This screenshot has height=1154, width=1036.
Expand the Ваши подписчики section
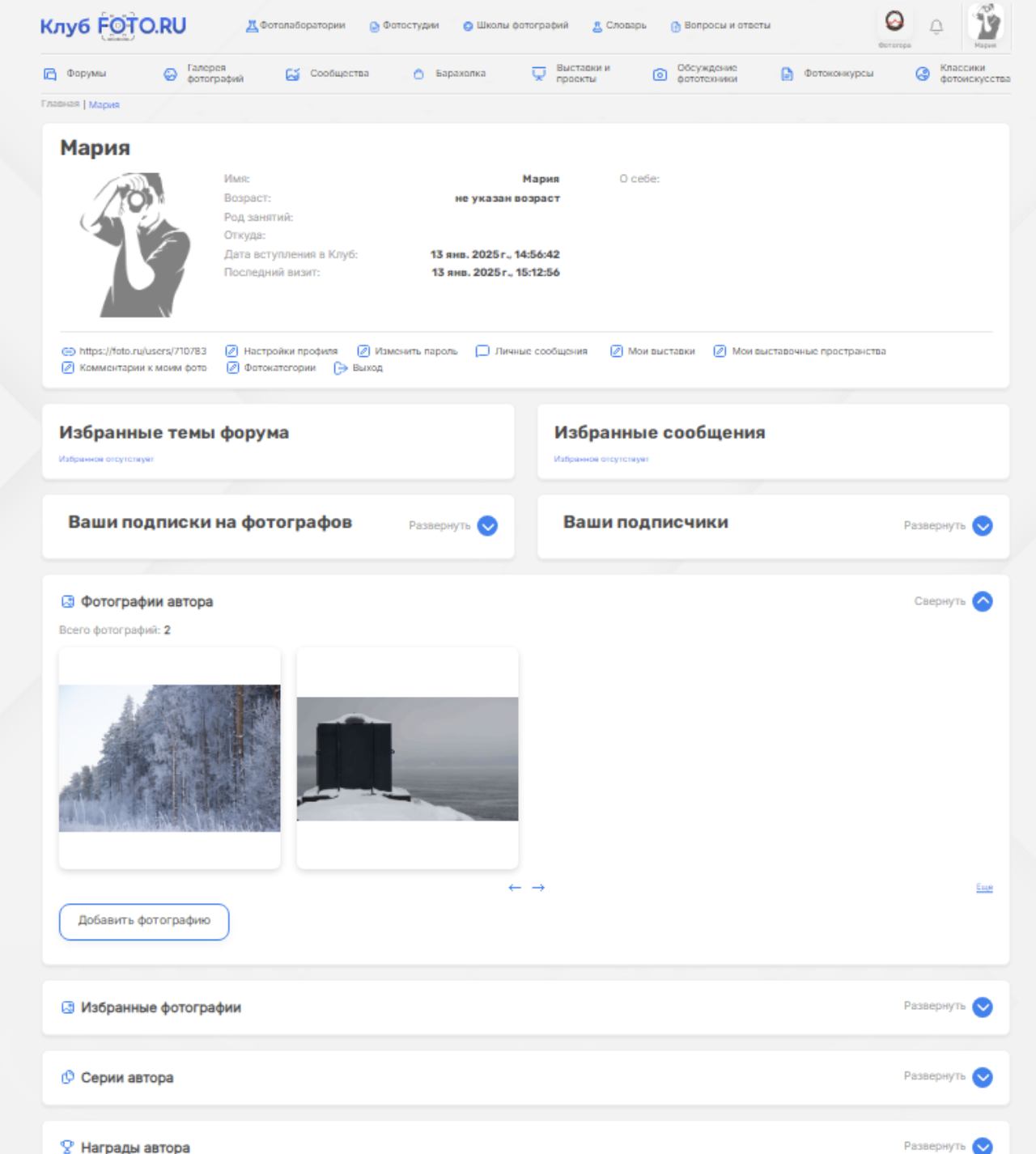(x=982, y=526)
